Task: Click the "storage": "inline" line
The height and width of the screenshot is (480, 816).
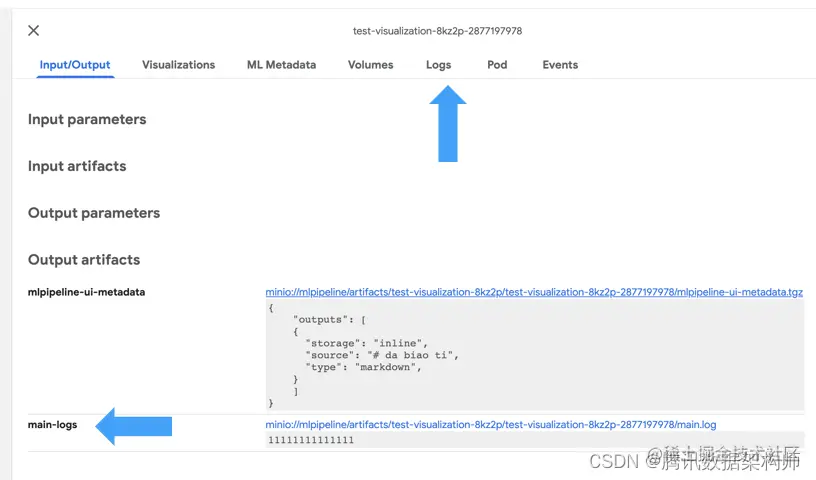Action: 366,343
